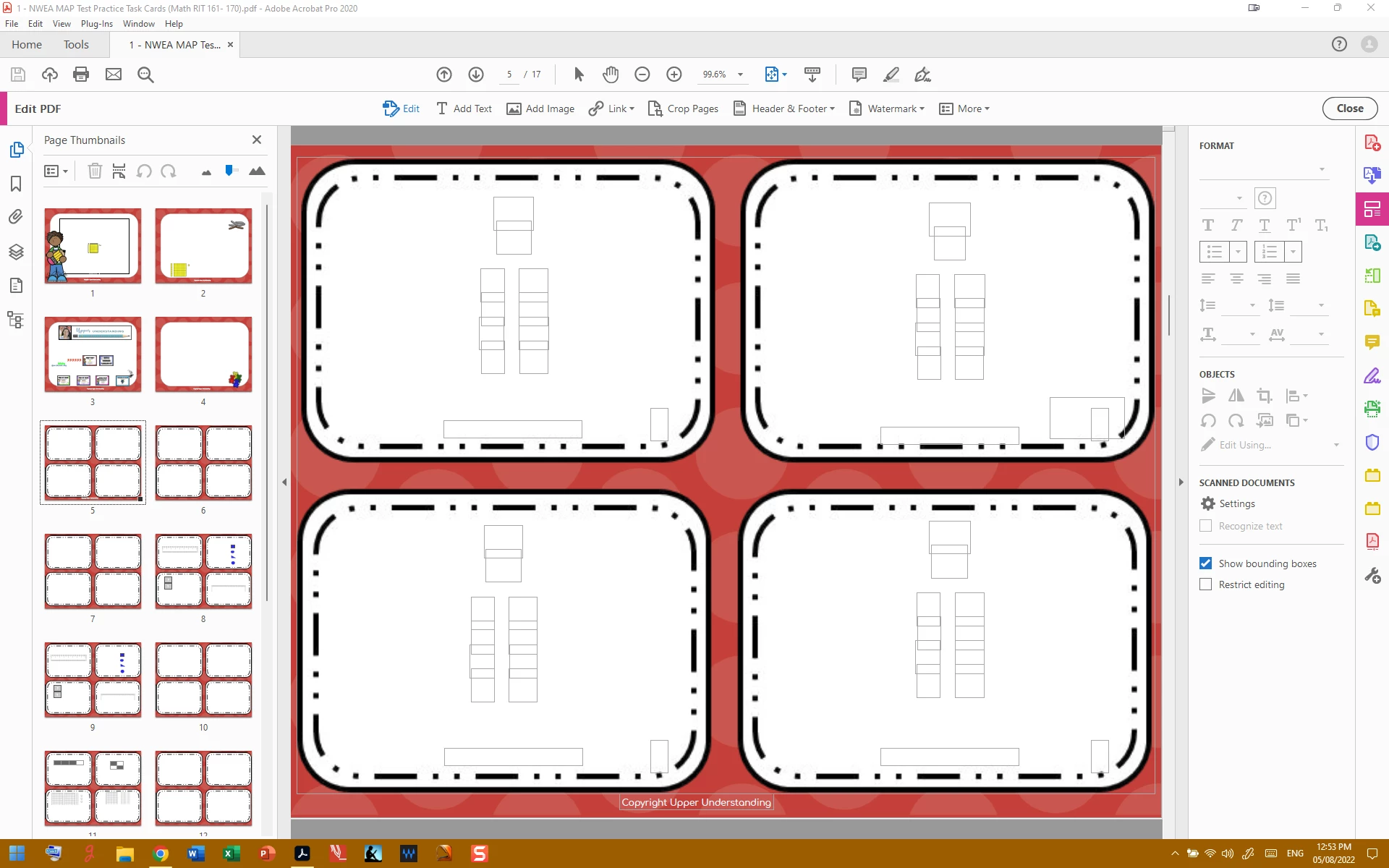Go to next page arrow
Viewport: 1389px width, 868px height.
pyautogui.click(x=476, y=75)
